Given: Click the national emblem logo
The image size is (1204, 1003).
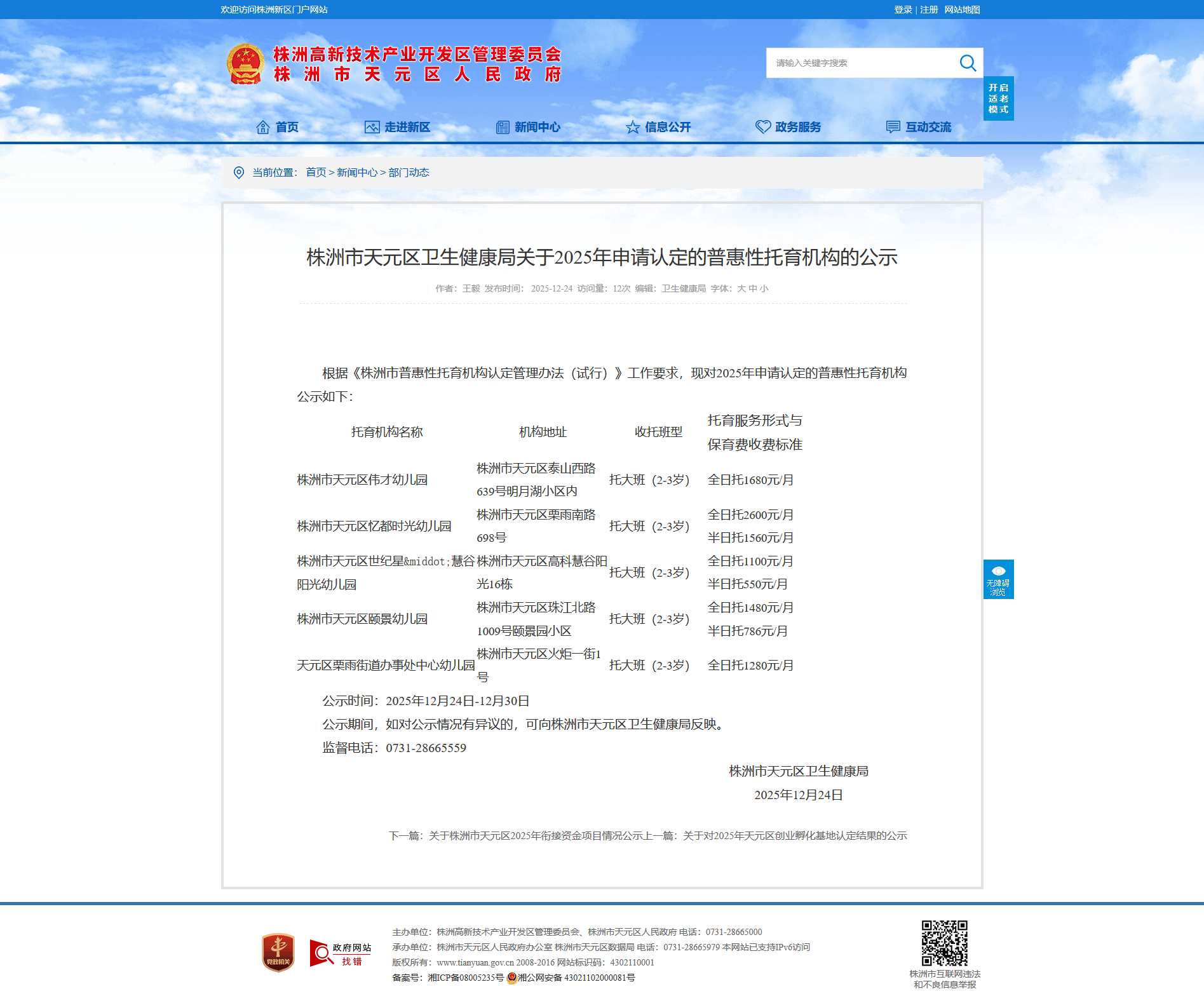Looking at the screenshot, I should (245, 64).
